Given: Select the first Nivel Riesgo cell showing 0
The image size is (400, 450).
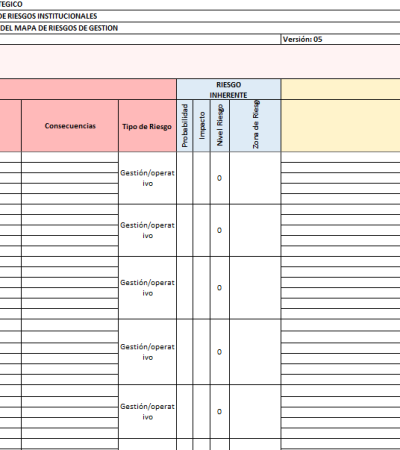Looking at the screenshot, I should tap(220, 178).
